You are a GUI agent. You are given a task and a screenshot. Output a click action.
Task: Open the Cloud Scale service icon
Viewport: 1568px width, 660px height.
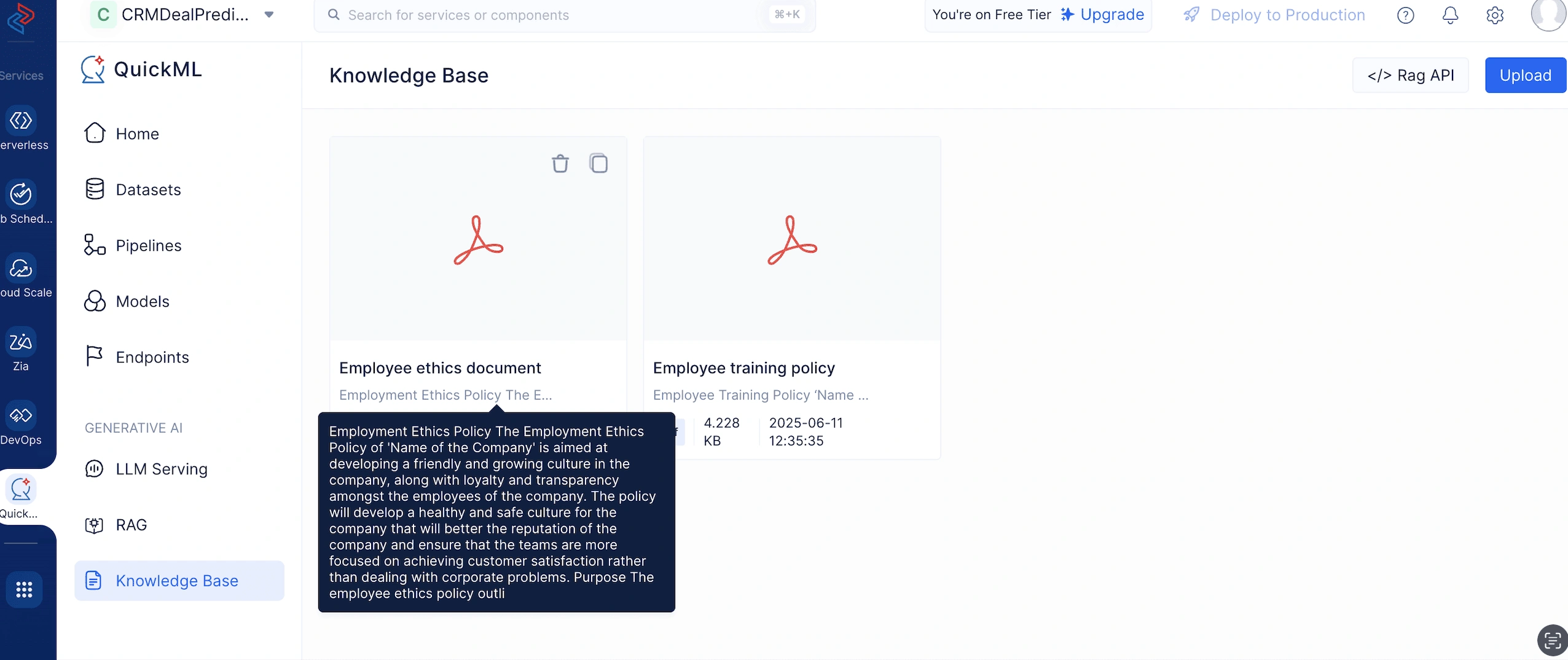coord(21,268)
